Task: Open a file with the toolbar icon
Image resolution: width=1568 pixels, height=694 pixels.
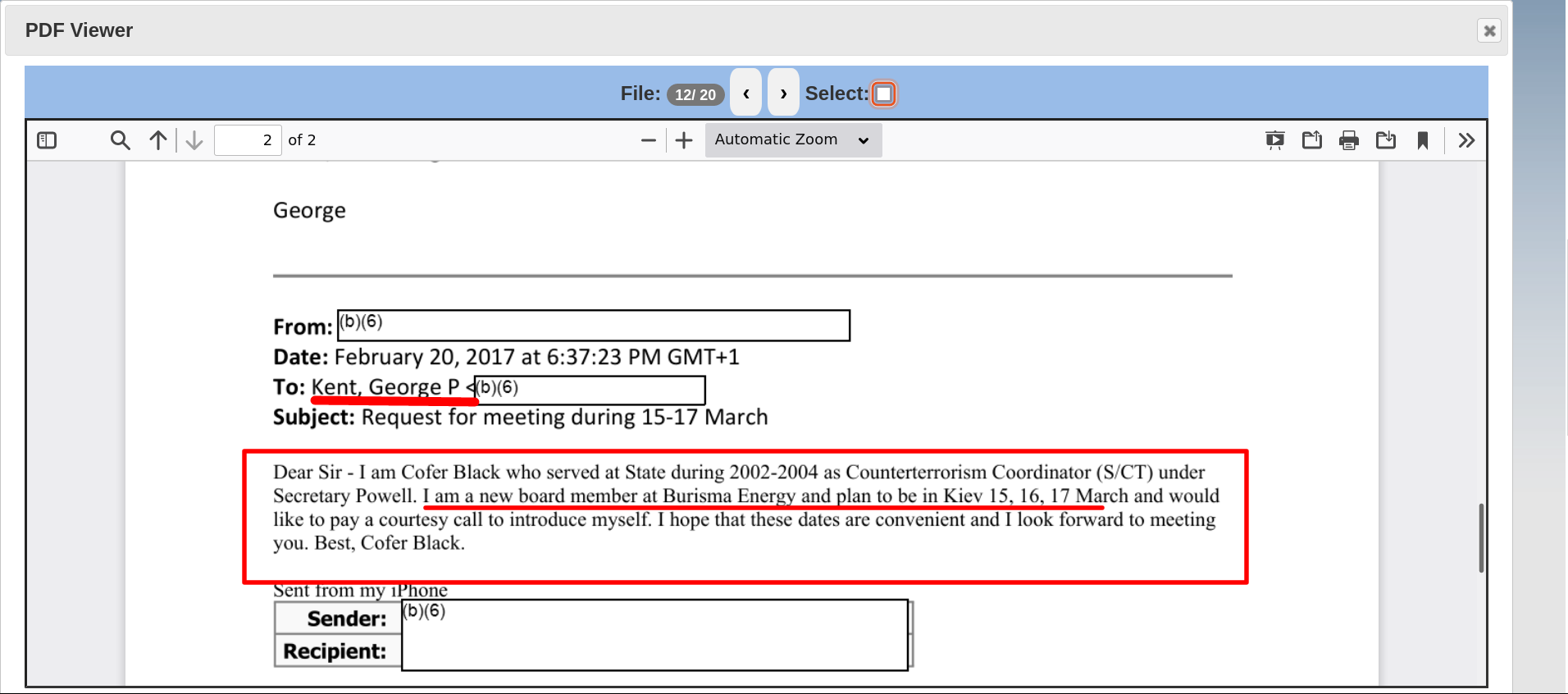Action: 1312,140
